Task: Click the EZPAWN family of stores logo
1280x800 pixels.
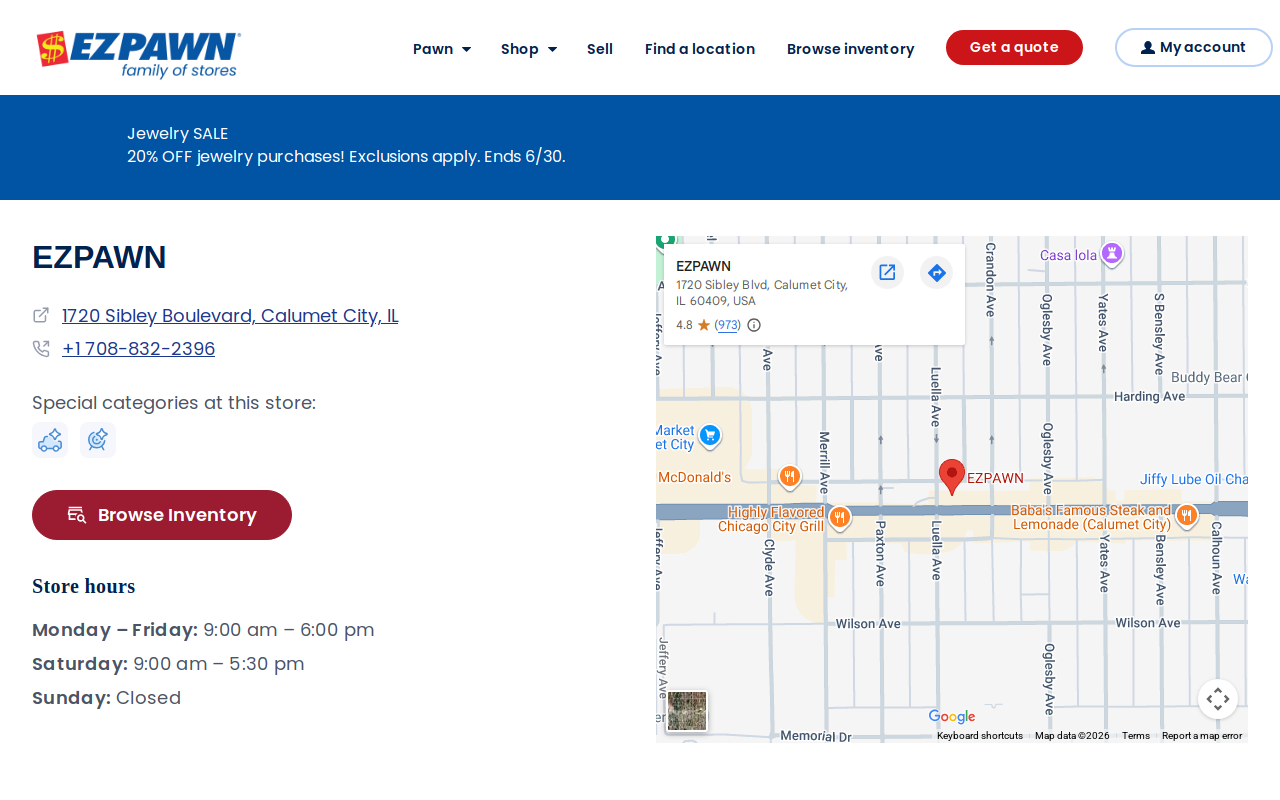Action: click(x=139, y=54)
